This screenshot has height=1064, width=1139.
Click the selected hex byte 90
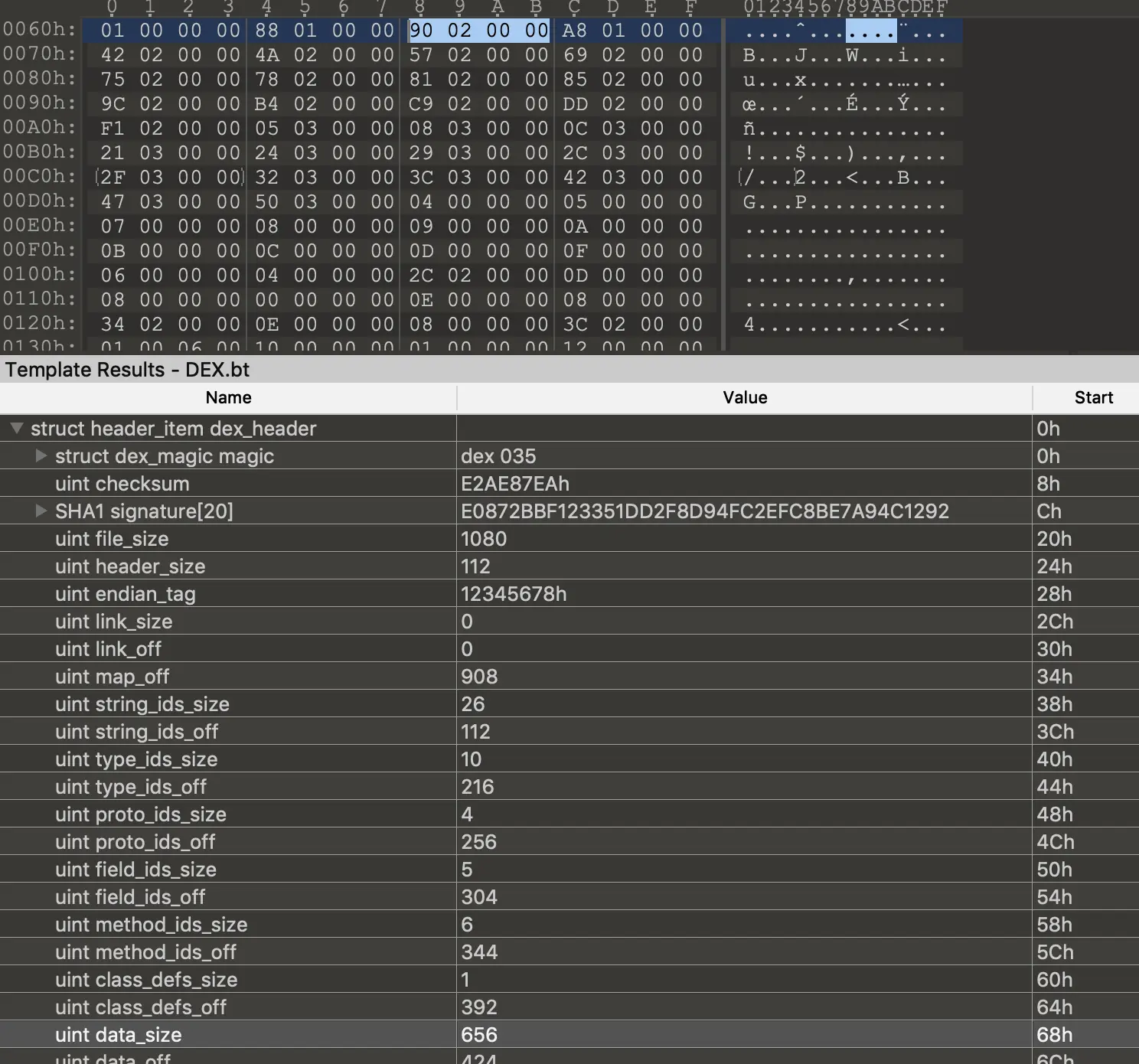[422, 30]
